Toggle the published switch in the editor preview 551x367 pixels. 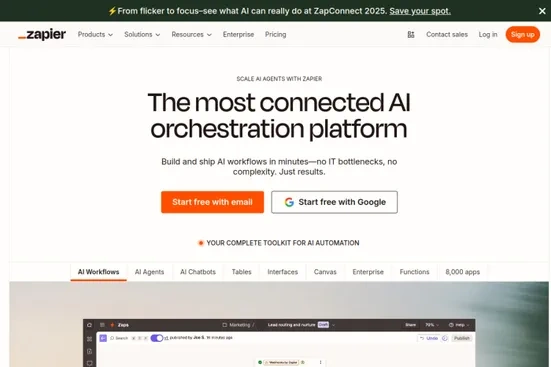(x=157, y=338)
